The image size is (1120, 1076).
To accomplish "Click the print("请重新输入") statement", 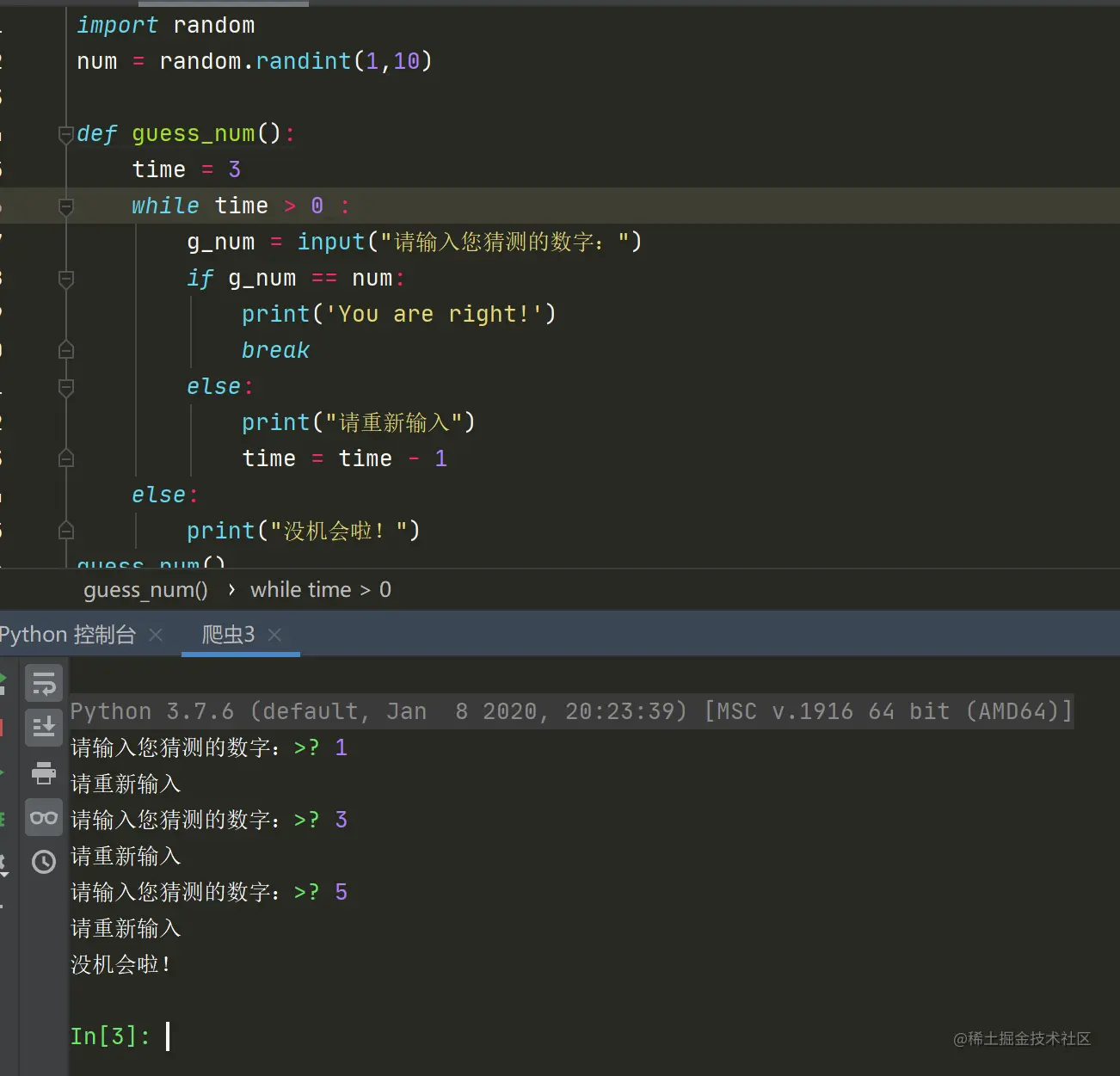I will click(x=359, y=423).
